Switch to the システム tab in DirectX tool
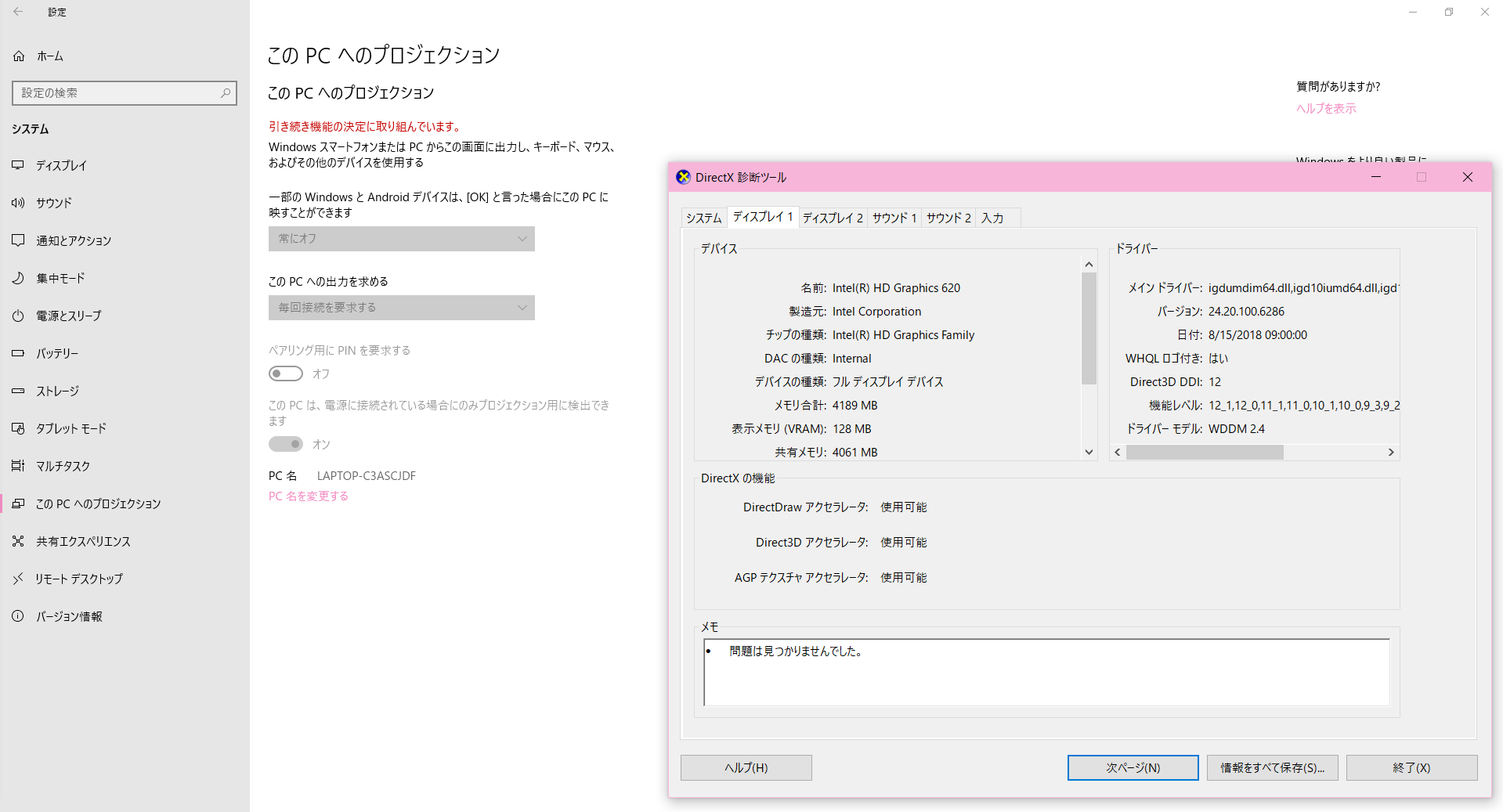 [704, 218]
